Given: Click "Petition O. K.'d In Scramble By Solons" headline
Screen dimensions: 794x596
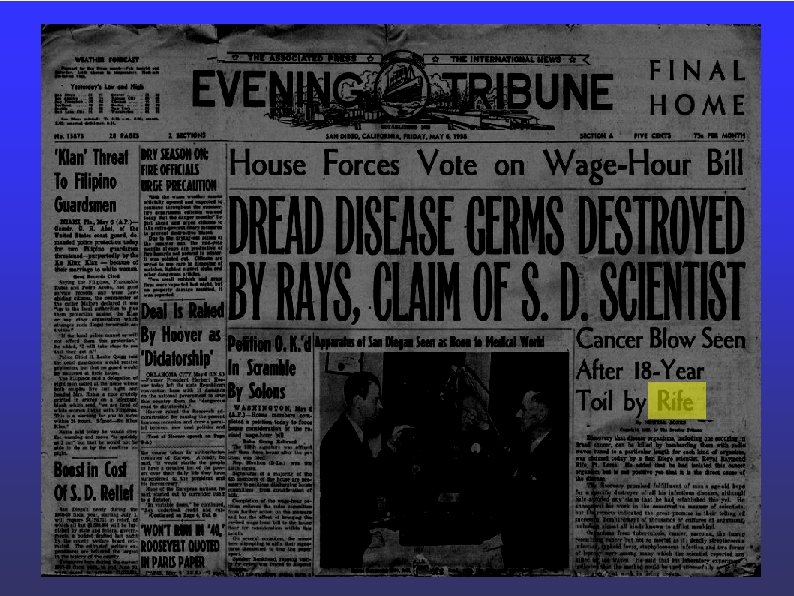Looking at the screenshot, I should [269, 368].
